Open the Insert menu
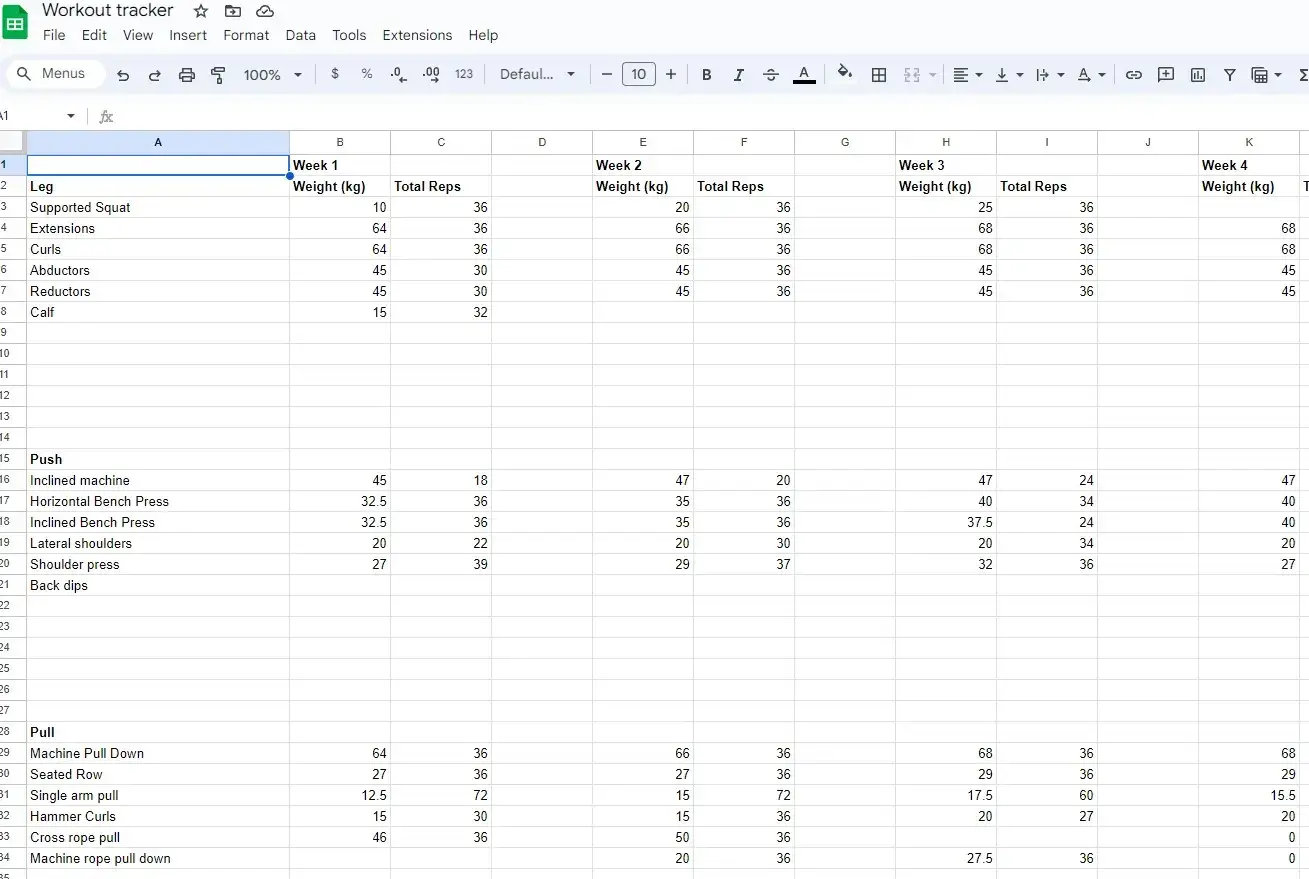Screen dimensions: 1309x879 188,35
